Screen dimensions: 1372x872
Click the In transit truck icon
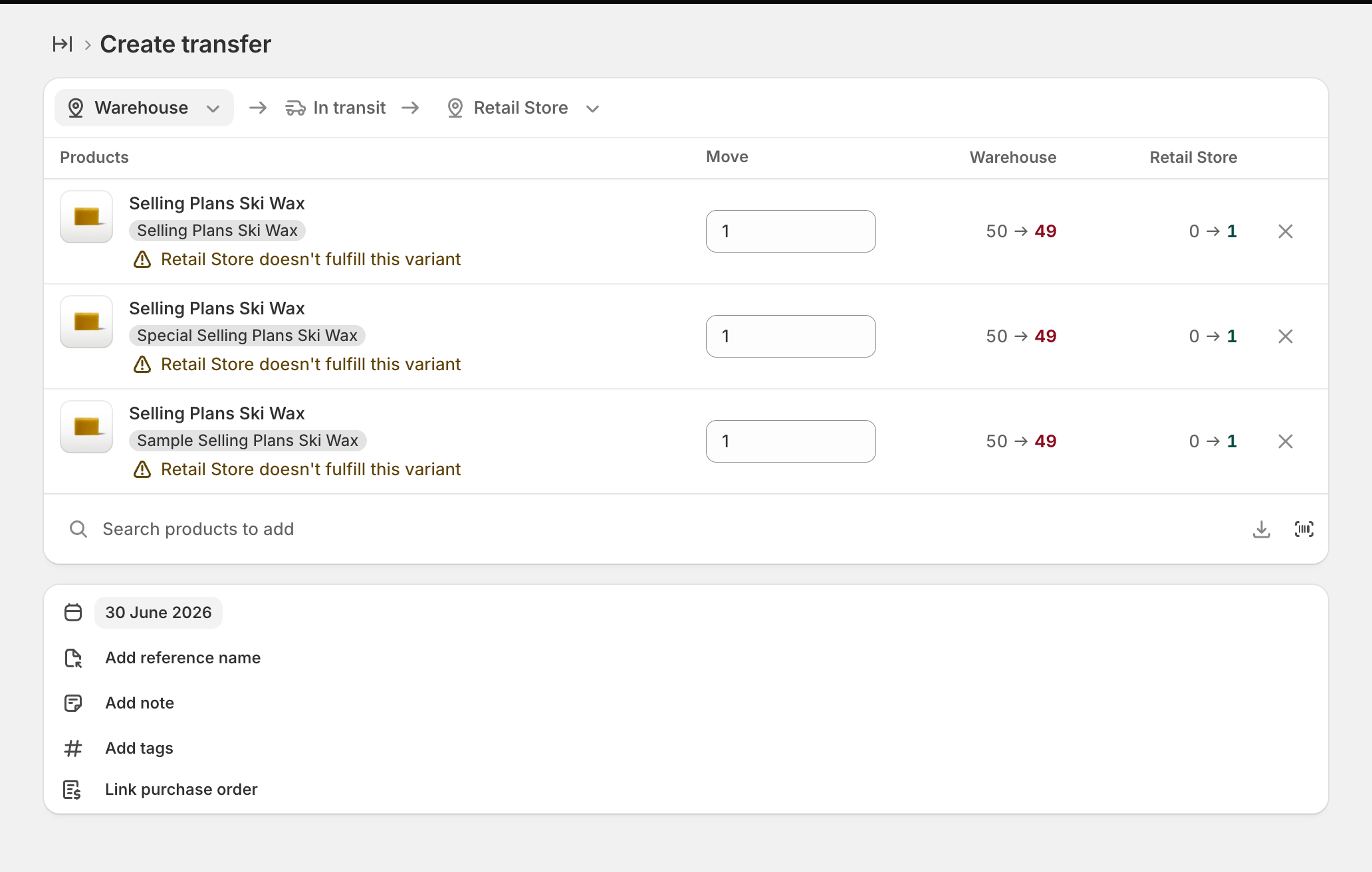pos(295,108)
